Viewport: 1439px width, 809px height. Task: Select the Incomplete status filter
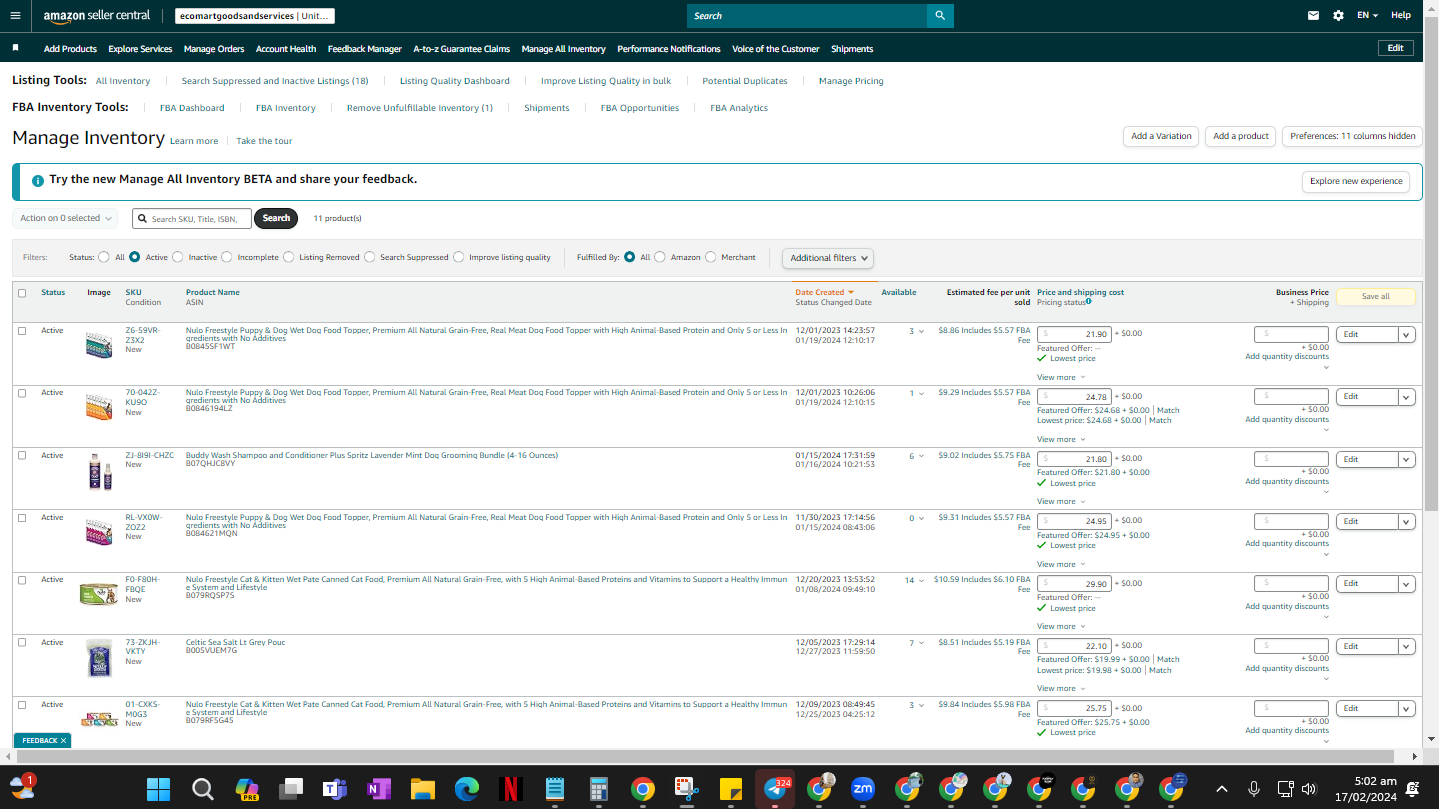coord(227,257)
